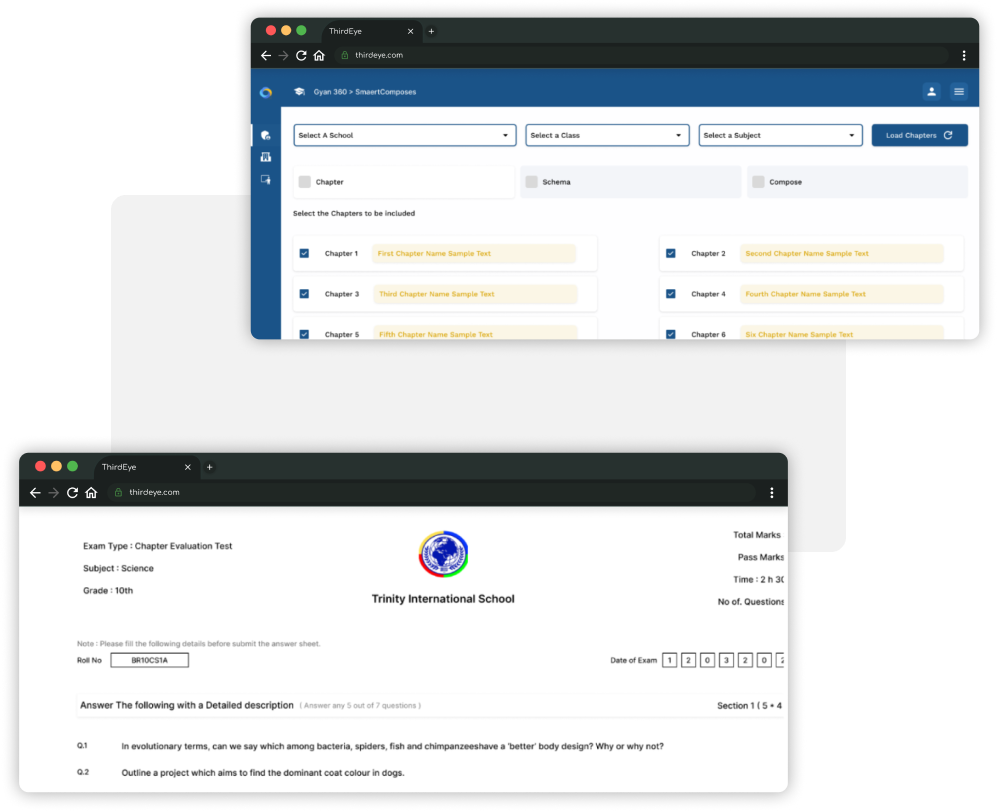Reload the page in the upper browser window
Viewport: 998px width, 812px height.
tap(301, 56)
